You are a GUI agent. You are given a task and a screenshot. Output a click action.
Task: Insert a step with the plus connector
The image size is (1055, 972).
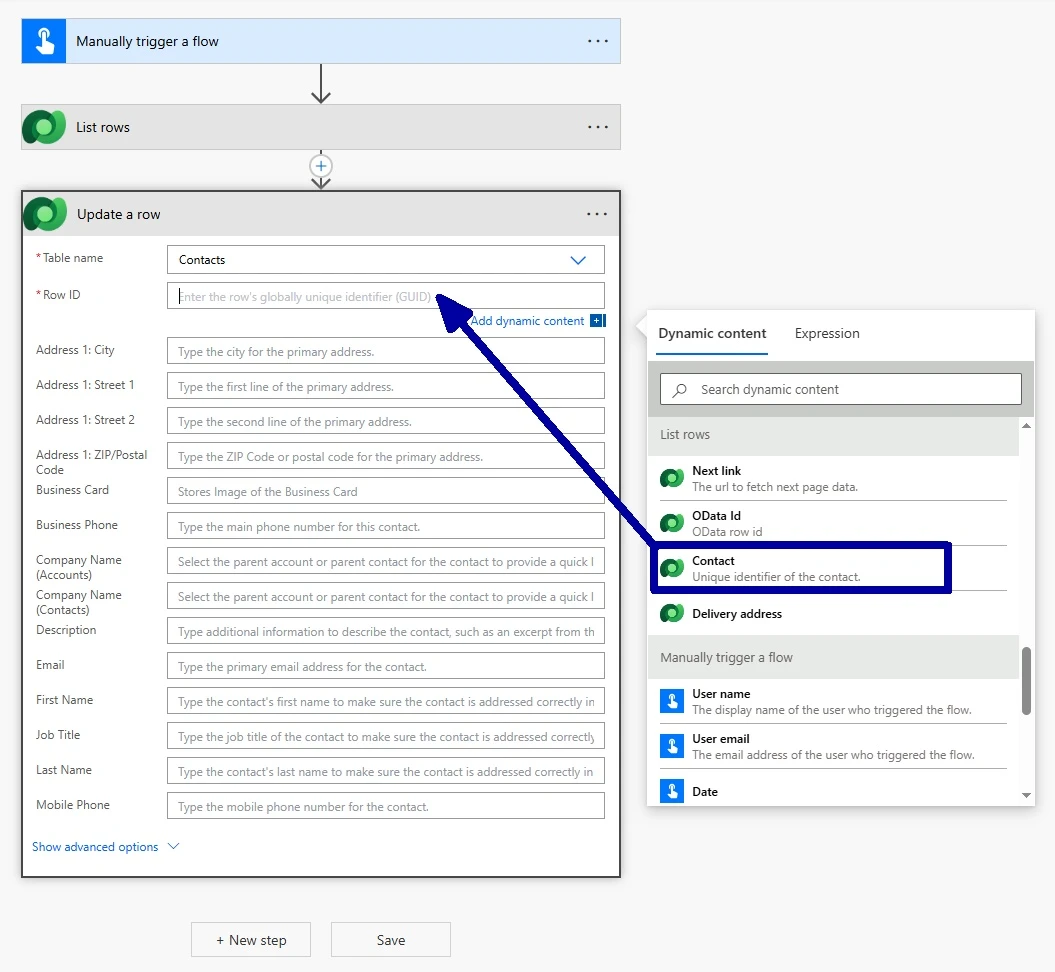point(321,166)
